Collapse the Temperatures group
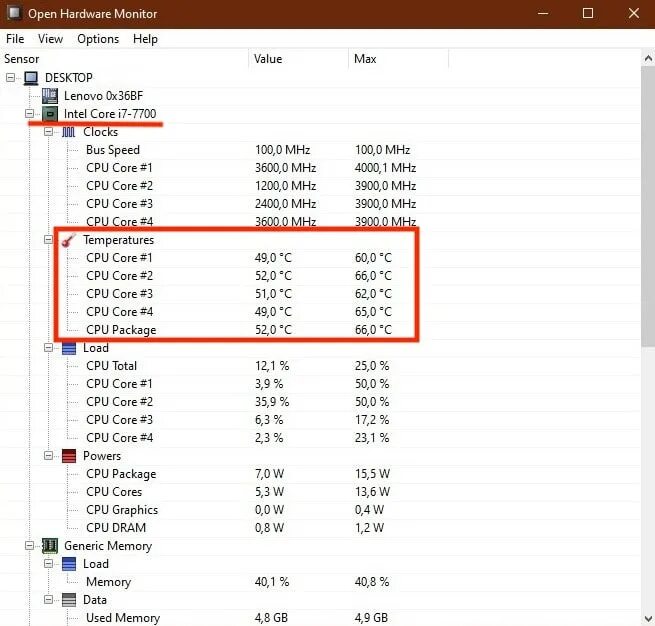The image size is (655, 626). click(x=48, y=239)
